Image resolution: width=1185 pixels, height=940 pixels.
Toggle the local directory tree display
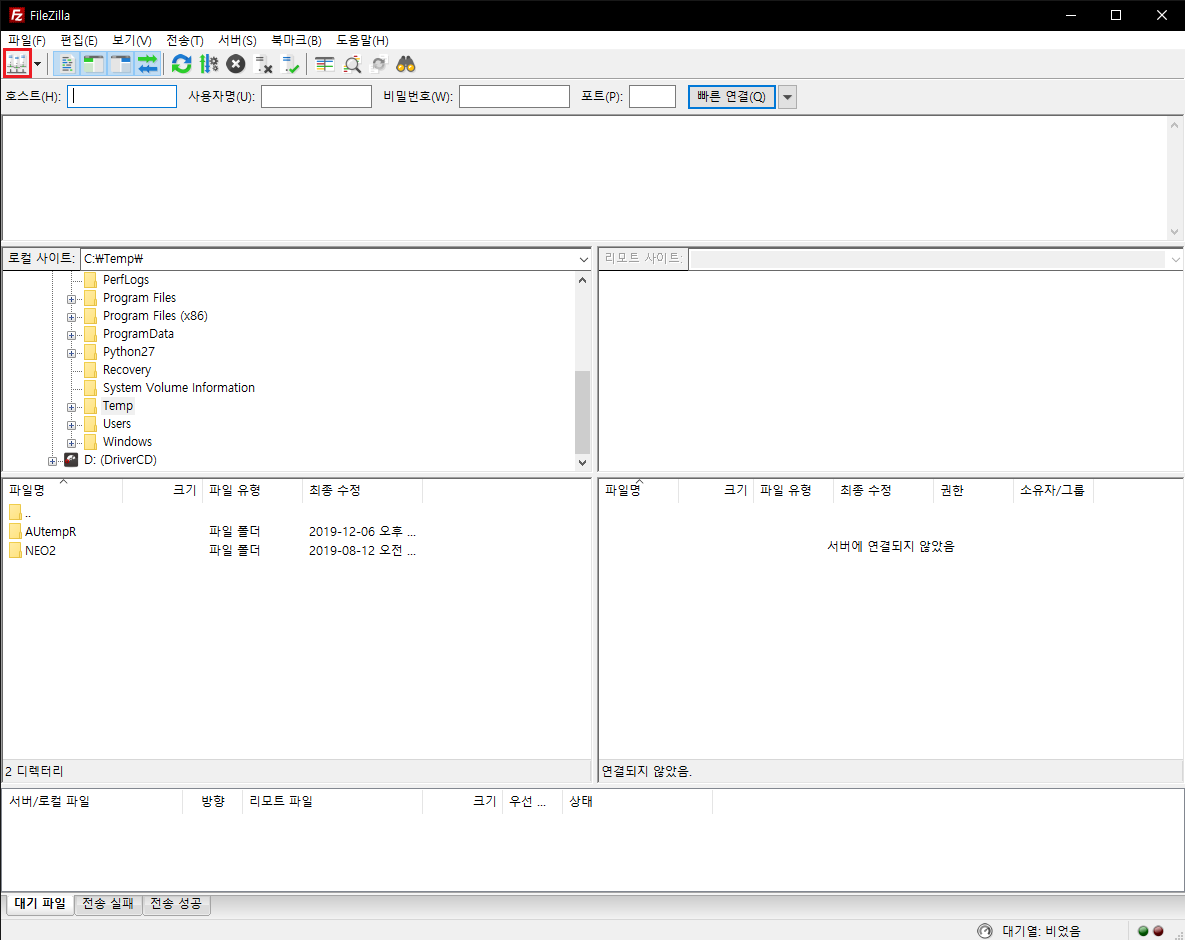[94, 64]
